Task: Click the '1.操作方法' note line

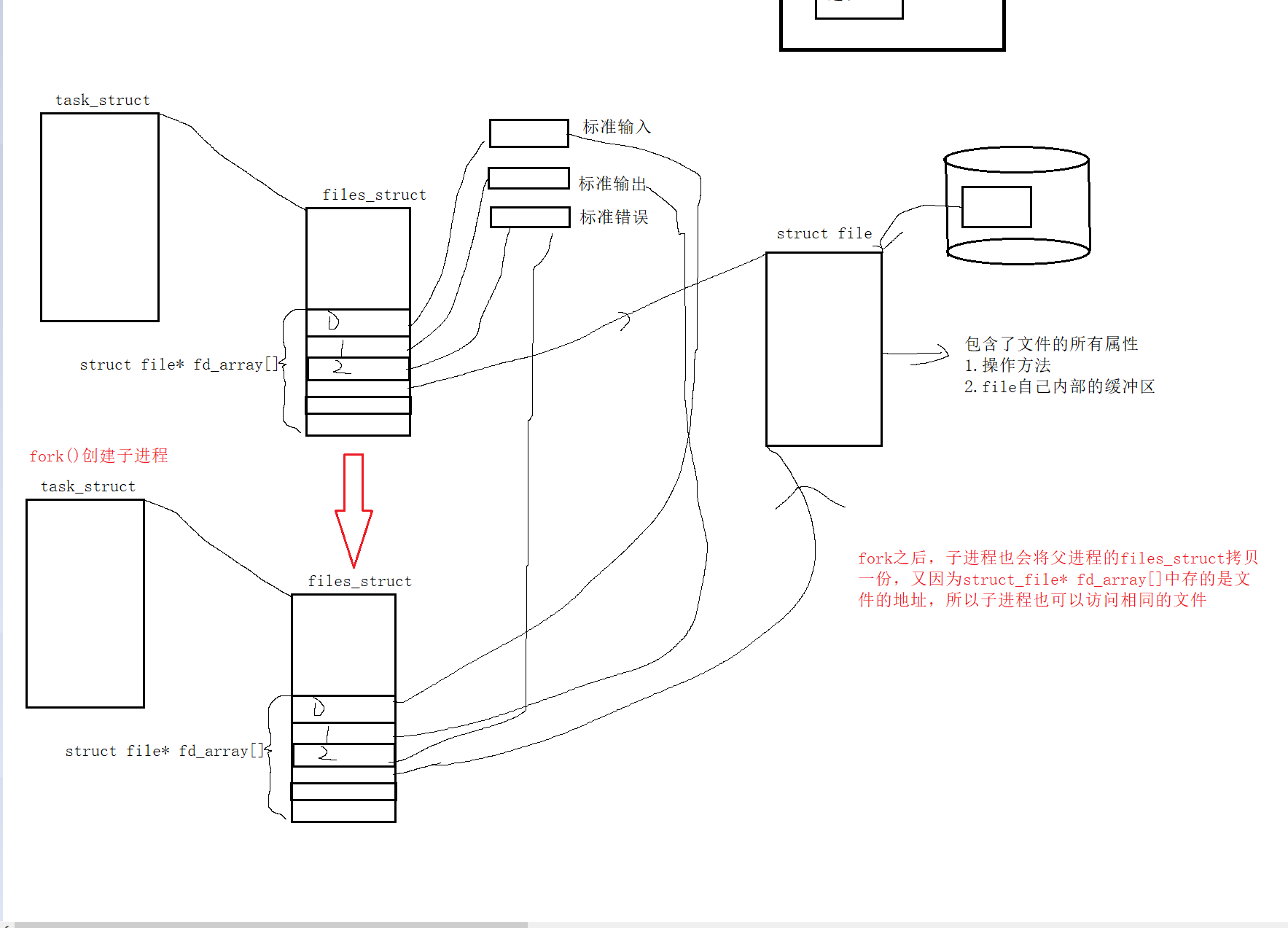Action: (x=1007, y=365)
